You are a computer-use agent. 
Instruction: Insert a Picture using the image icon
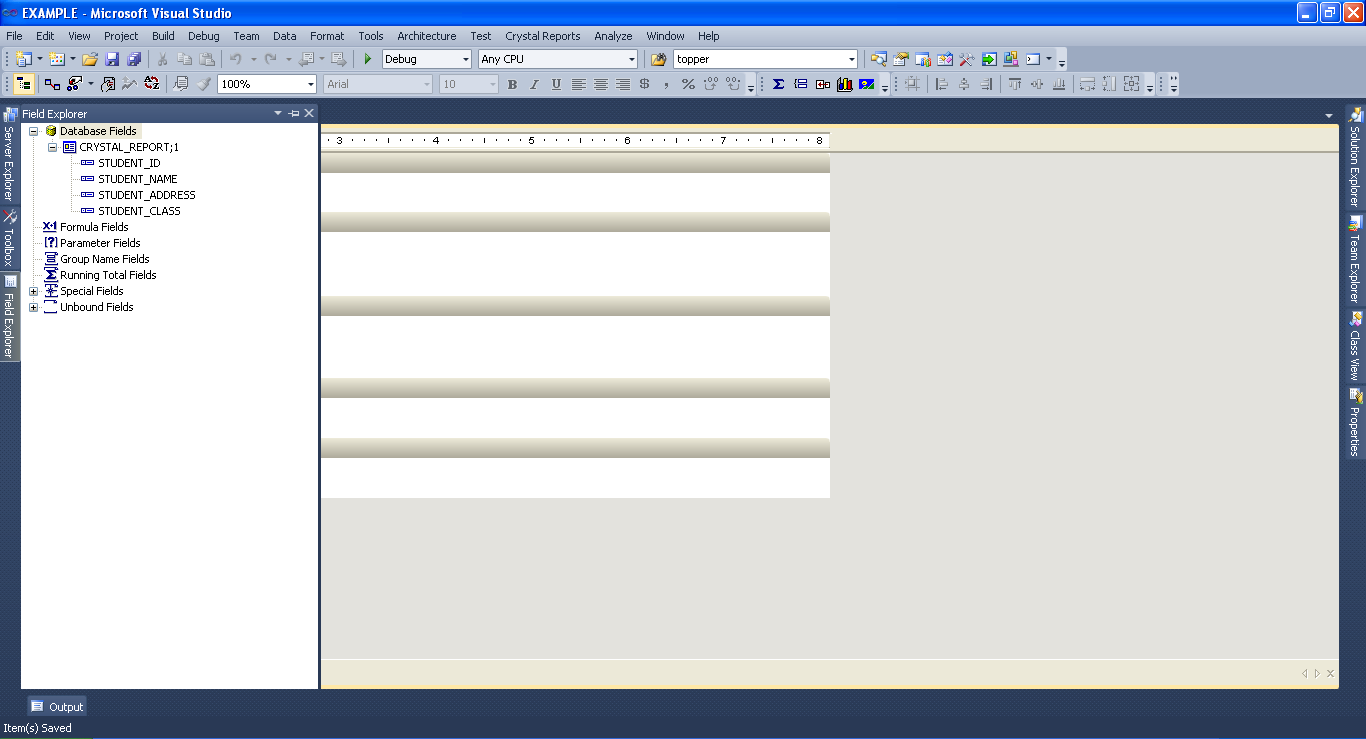866,84
